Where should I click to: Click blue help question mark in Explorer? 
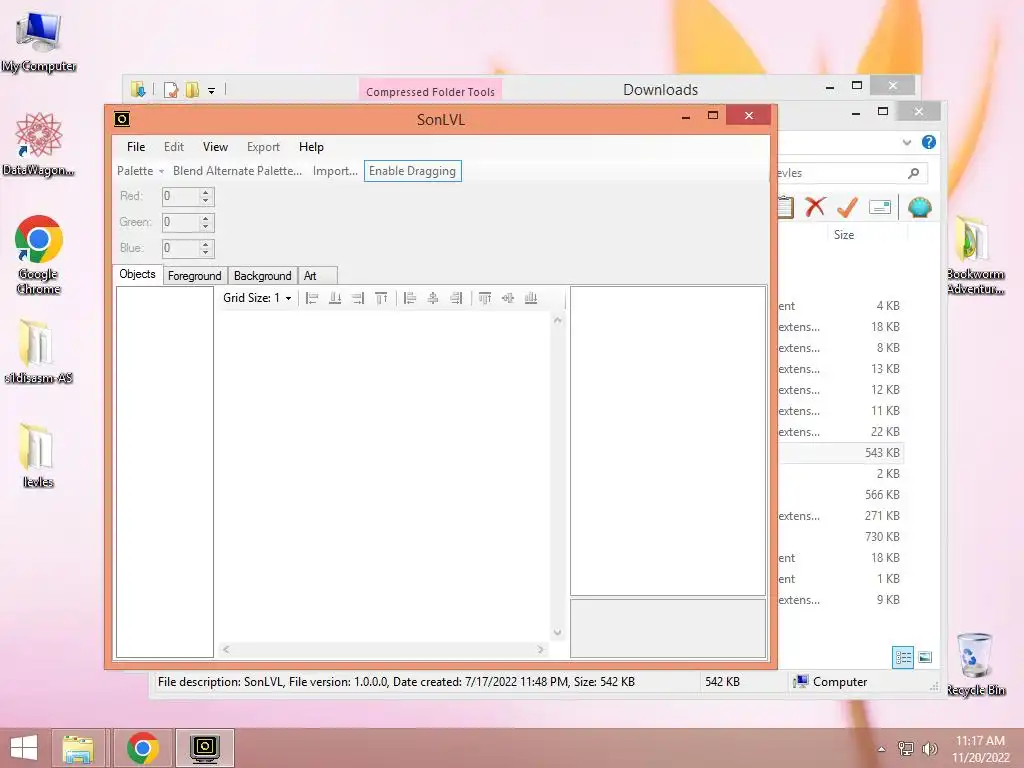(x=929, y=142)
